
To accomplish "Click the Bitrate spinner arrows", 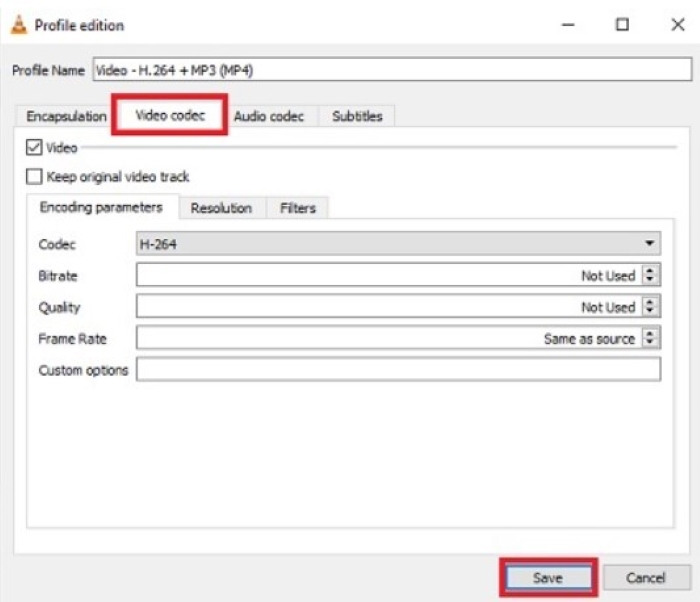I will pos(651,275).
